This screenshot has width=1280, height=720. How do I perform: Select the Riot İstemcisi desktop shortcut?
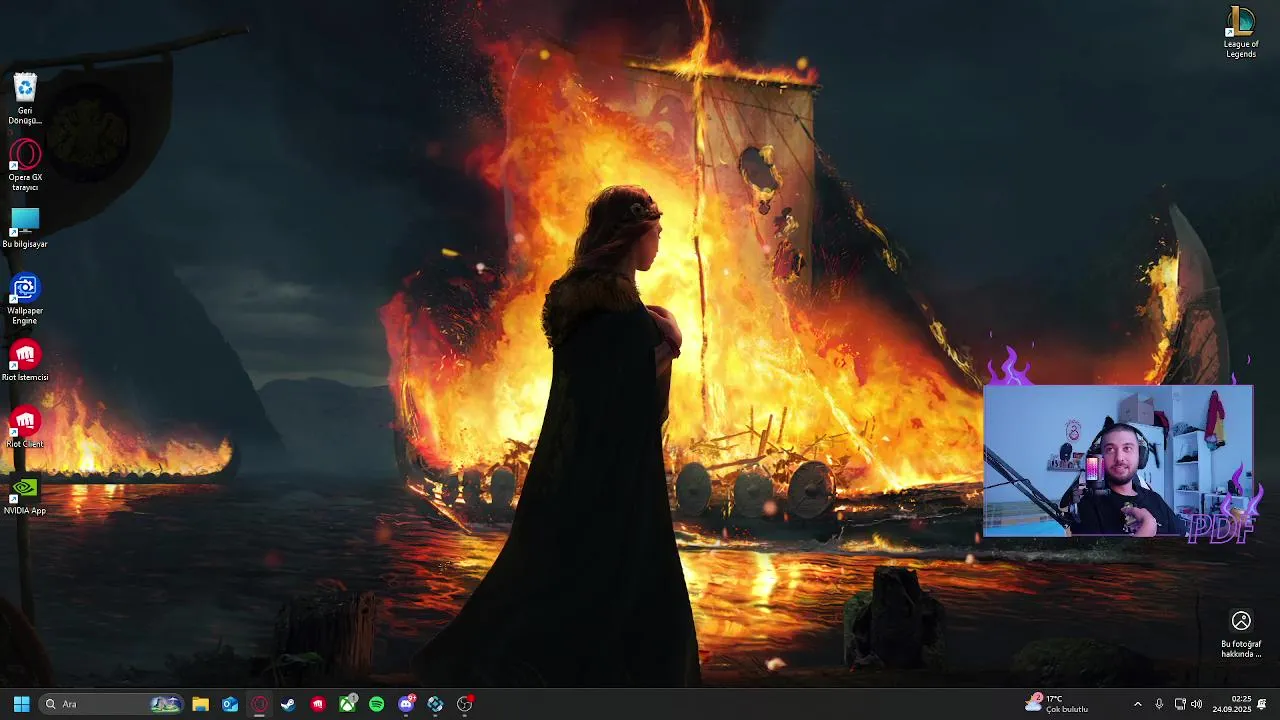(x=25, y=361)
